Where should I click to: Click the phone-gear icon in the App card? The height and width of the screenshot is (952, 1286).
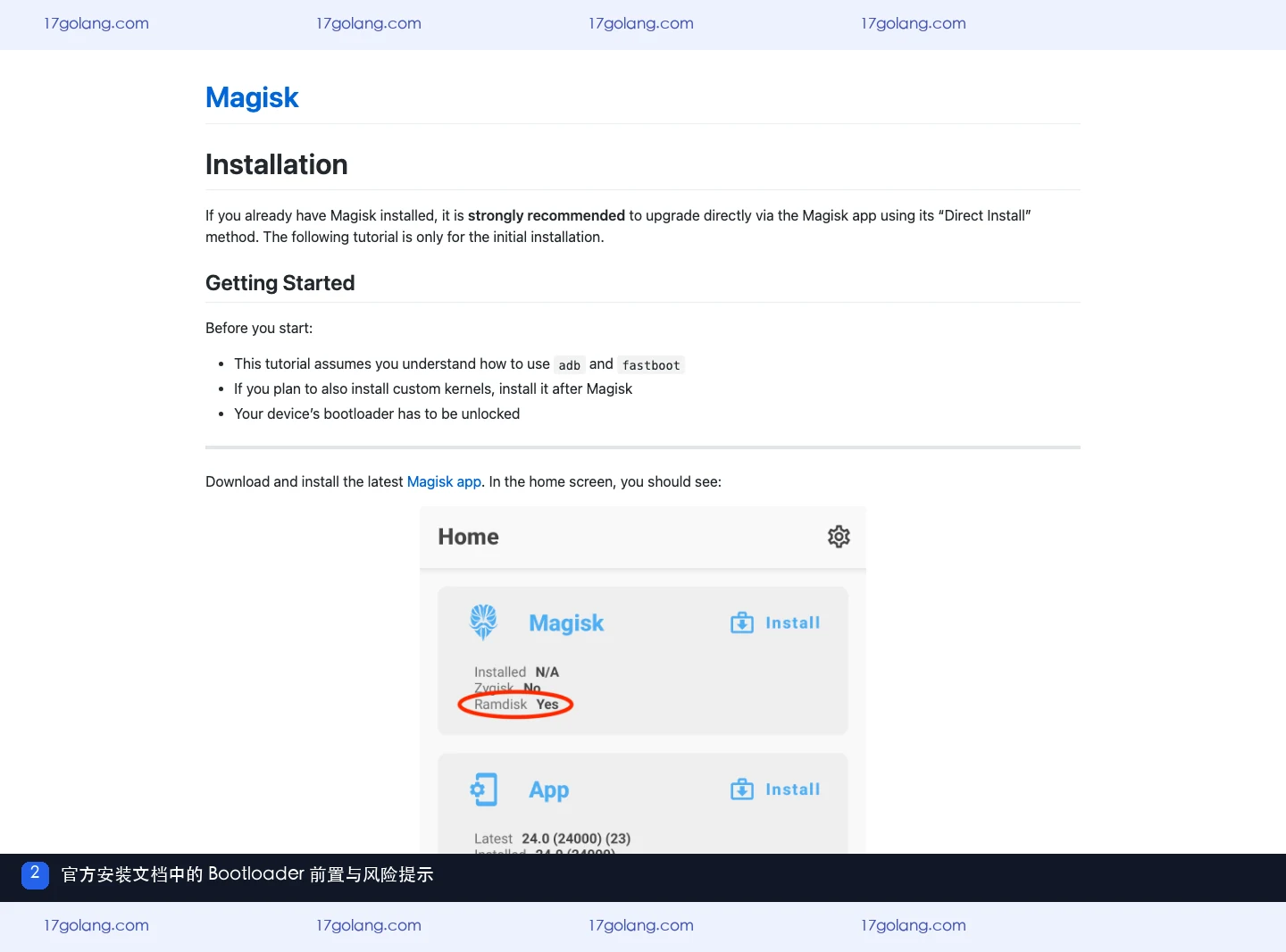[x=483, y=789]
